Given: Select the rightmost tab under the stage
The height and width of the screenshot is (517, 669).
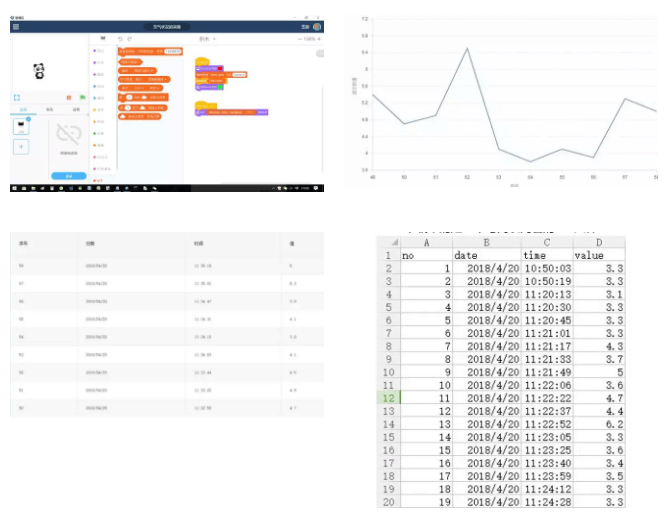Looking at the screenshot, I should (x=76, y=110).
